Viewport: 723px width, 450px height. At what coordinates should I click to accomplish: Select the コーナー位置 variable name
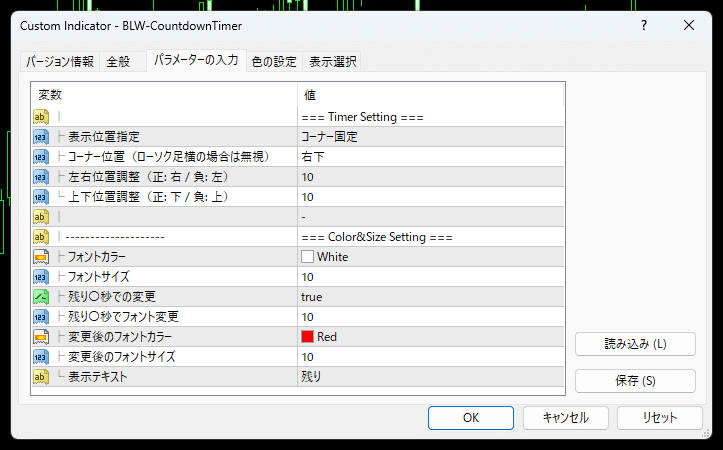tap(169, 157)
